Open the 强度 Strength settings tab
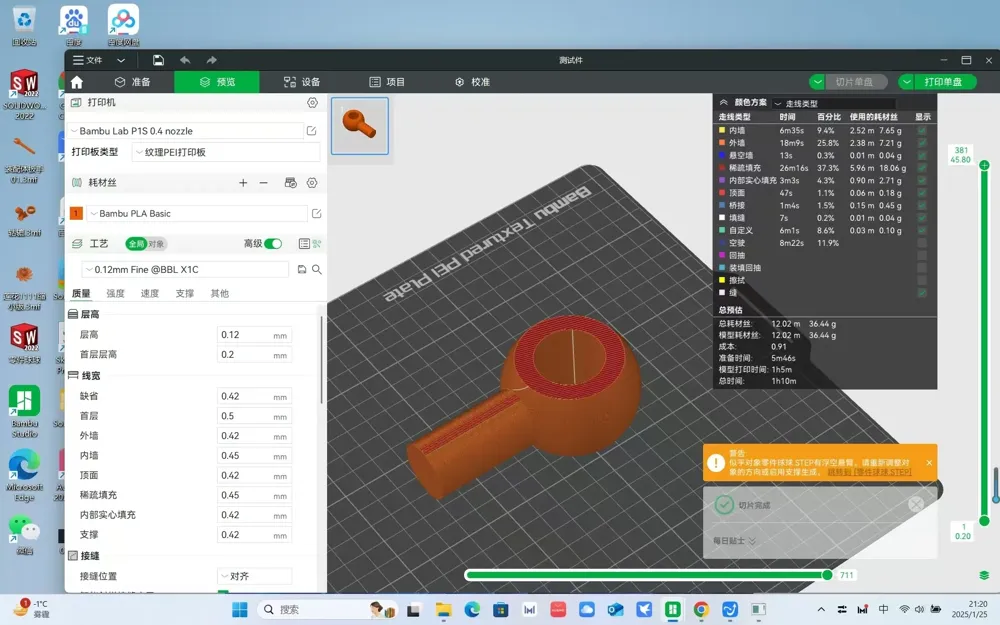 point(115,293)
